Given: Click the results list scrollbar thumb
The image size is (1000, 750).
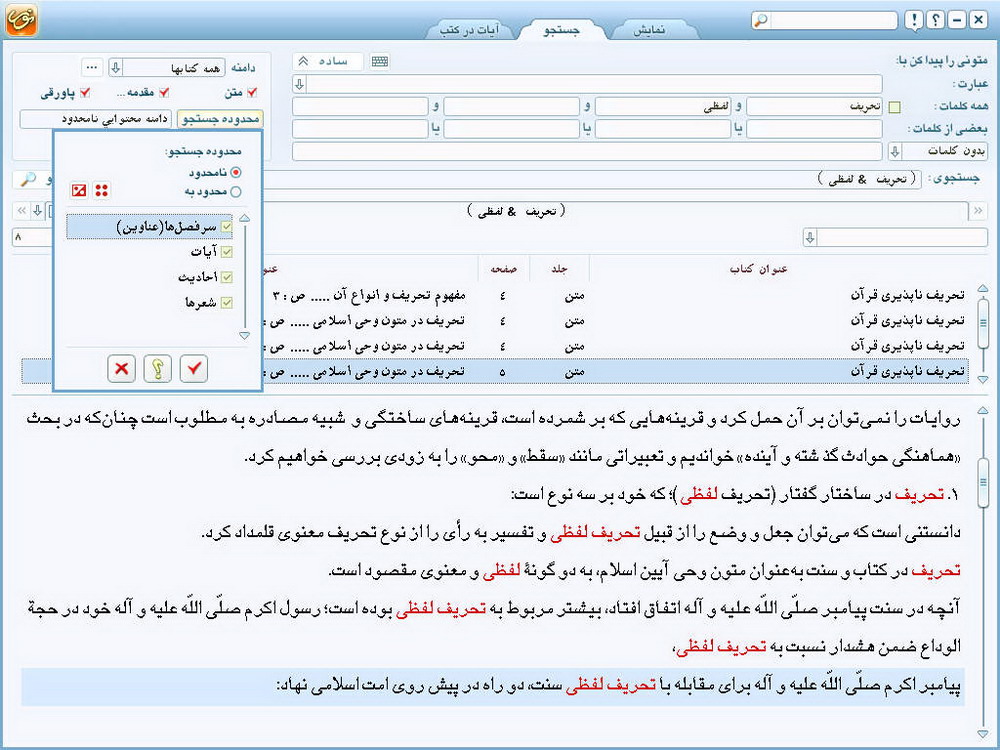Looking at the screenshot, I should point(983,323).
